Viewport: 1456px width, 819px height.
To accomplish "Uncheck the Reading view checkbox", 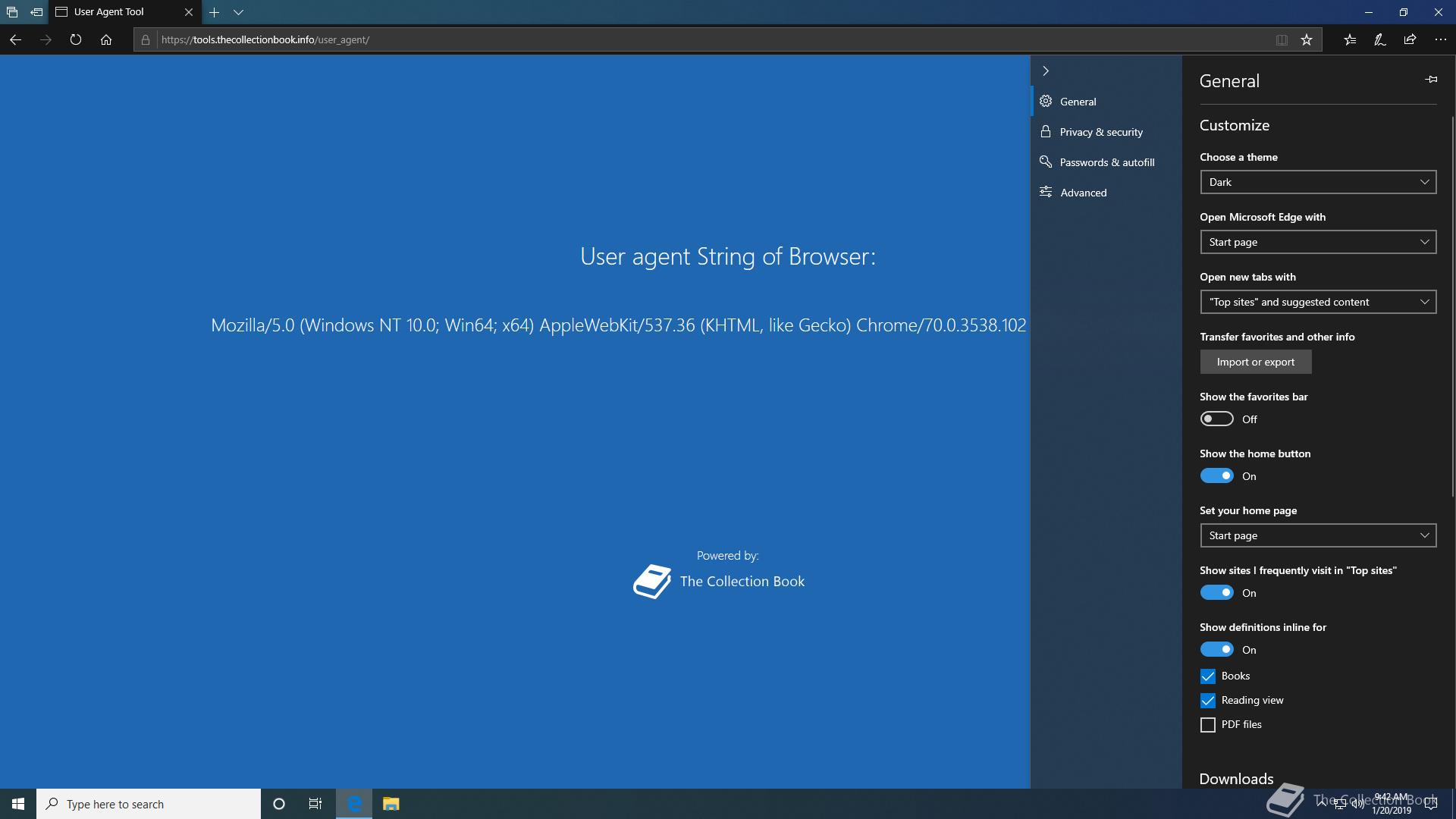I will [x=1208, y=700].
